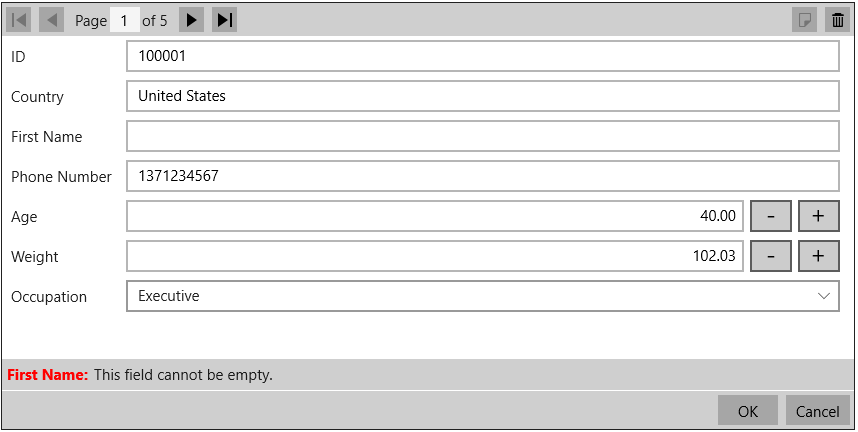Increase Weight with plus button
Screen dimensions: 858x432
click(818, 256)
